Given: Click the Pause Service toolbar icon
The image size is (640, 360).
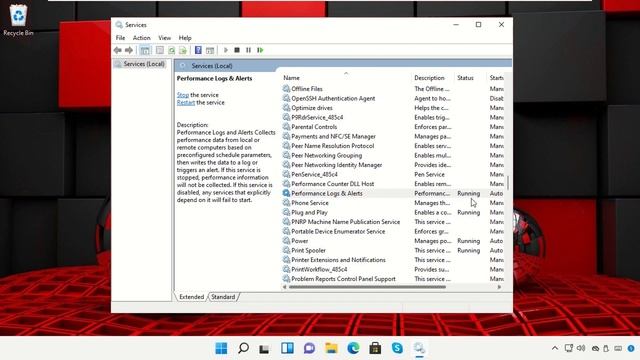Looking at the screenshot, I should pos(248,50).
